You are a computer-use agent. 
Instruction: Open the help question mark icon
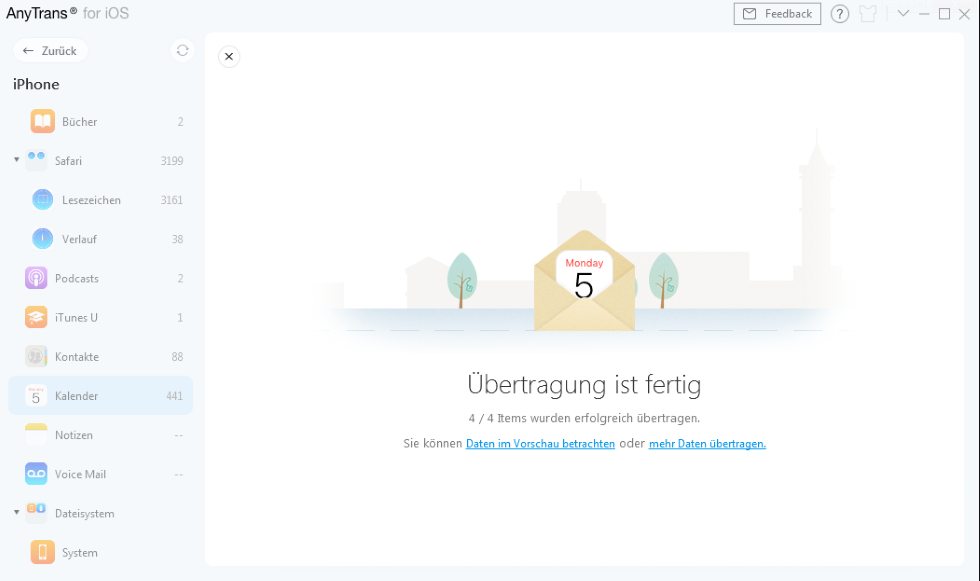(839, 14)
